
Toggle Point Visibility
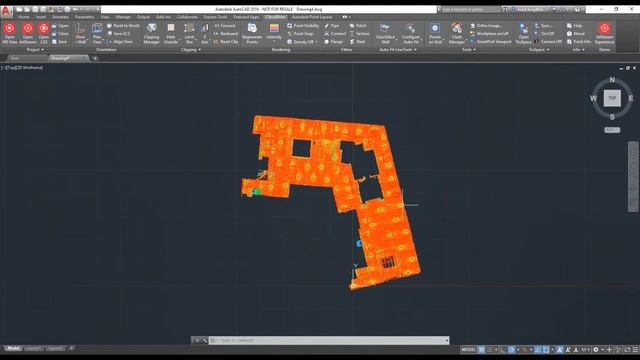tap(303, 26)
